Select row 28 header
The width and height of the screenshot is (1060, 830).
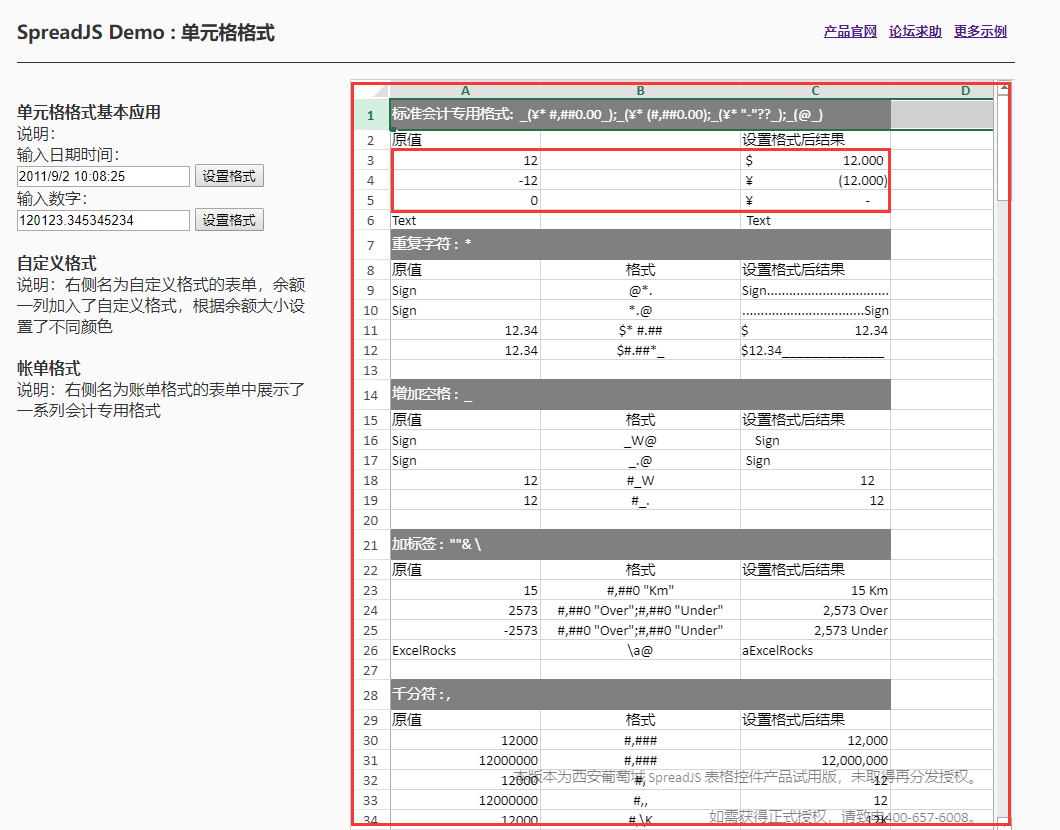(x=372, y=695)
